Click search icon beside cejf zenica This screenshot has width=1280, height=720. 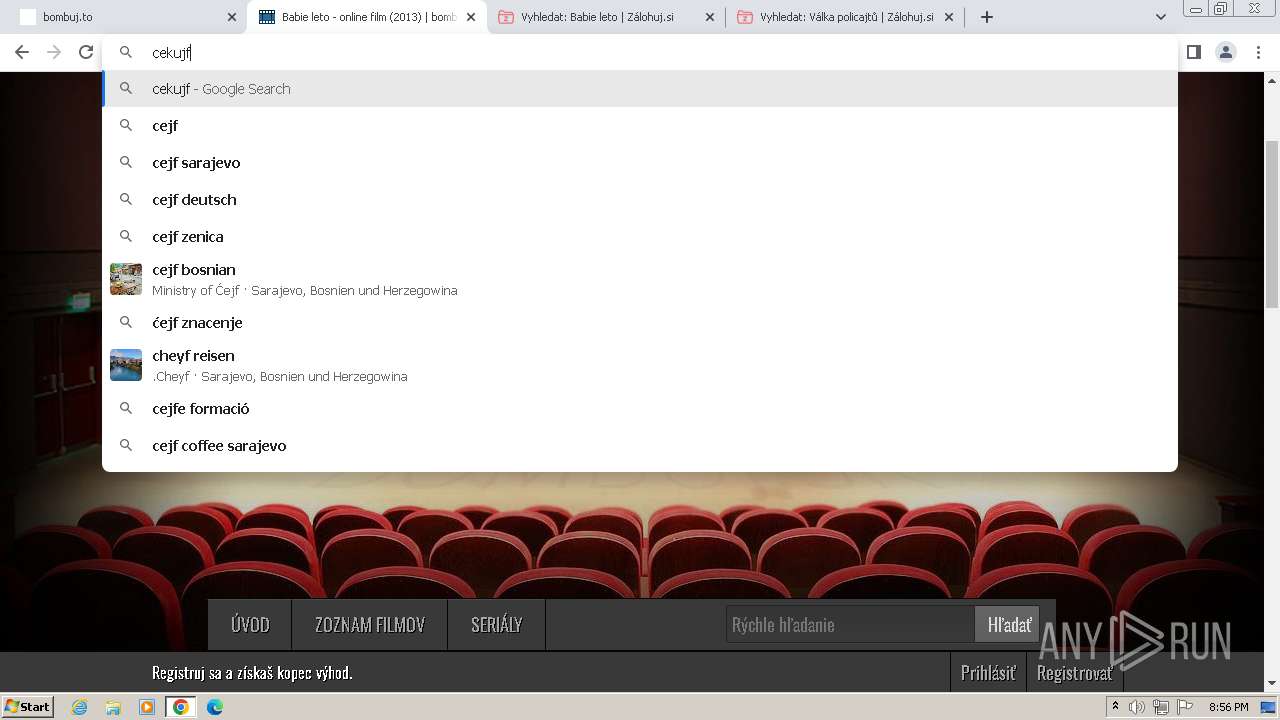pyautogui.click(x=126, y=236)
